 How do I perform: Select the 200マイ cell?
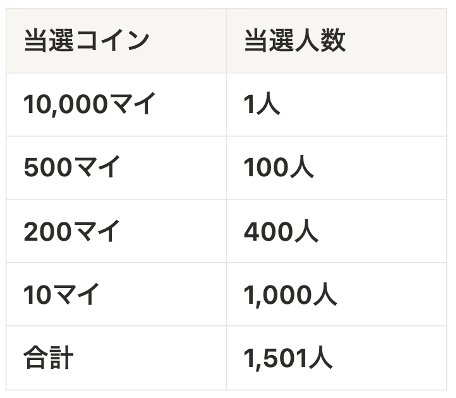[x=116, y=231]
